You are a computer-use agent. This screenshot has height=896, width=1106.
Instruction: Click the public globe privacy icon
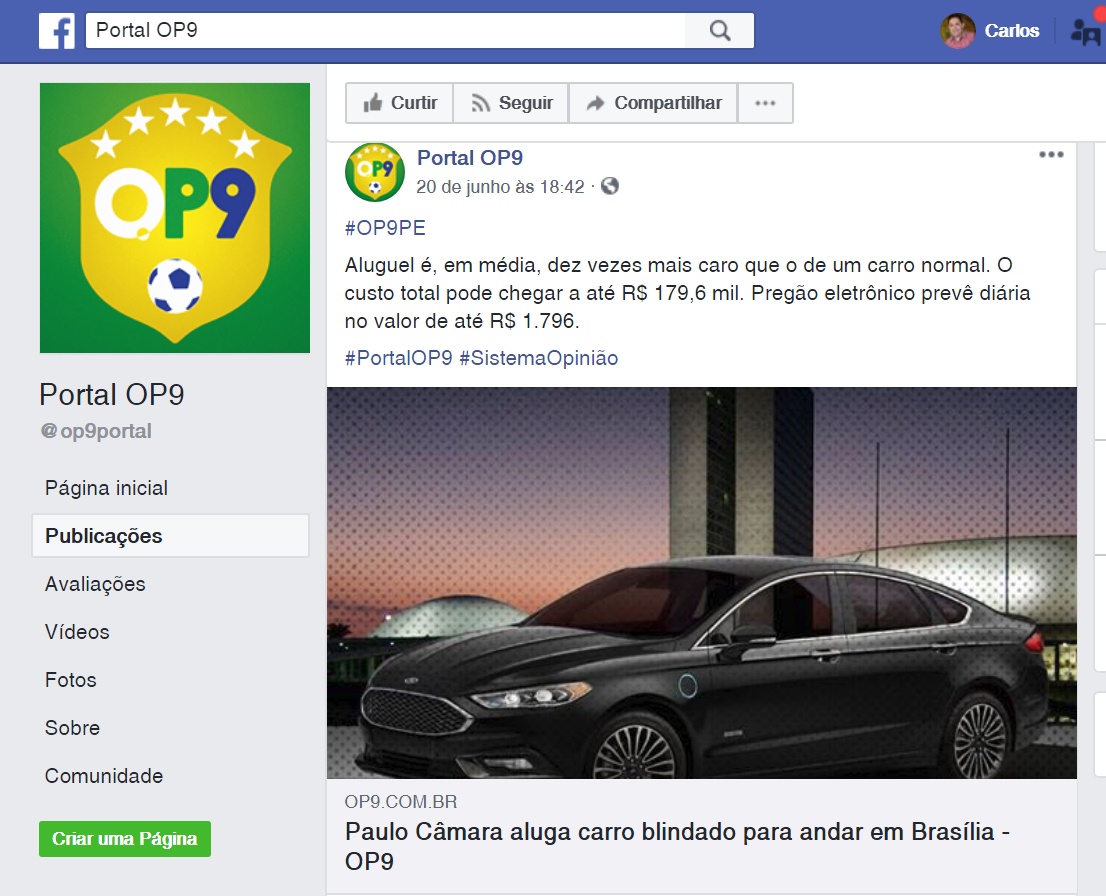pos(610,186)
